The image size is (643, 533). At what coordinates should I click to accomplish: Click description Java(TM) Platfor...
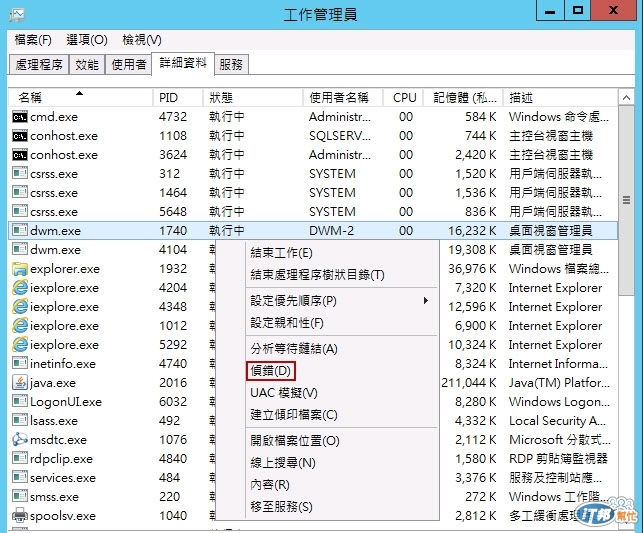point(559,383)
